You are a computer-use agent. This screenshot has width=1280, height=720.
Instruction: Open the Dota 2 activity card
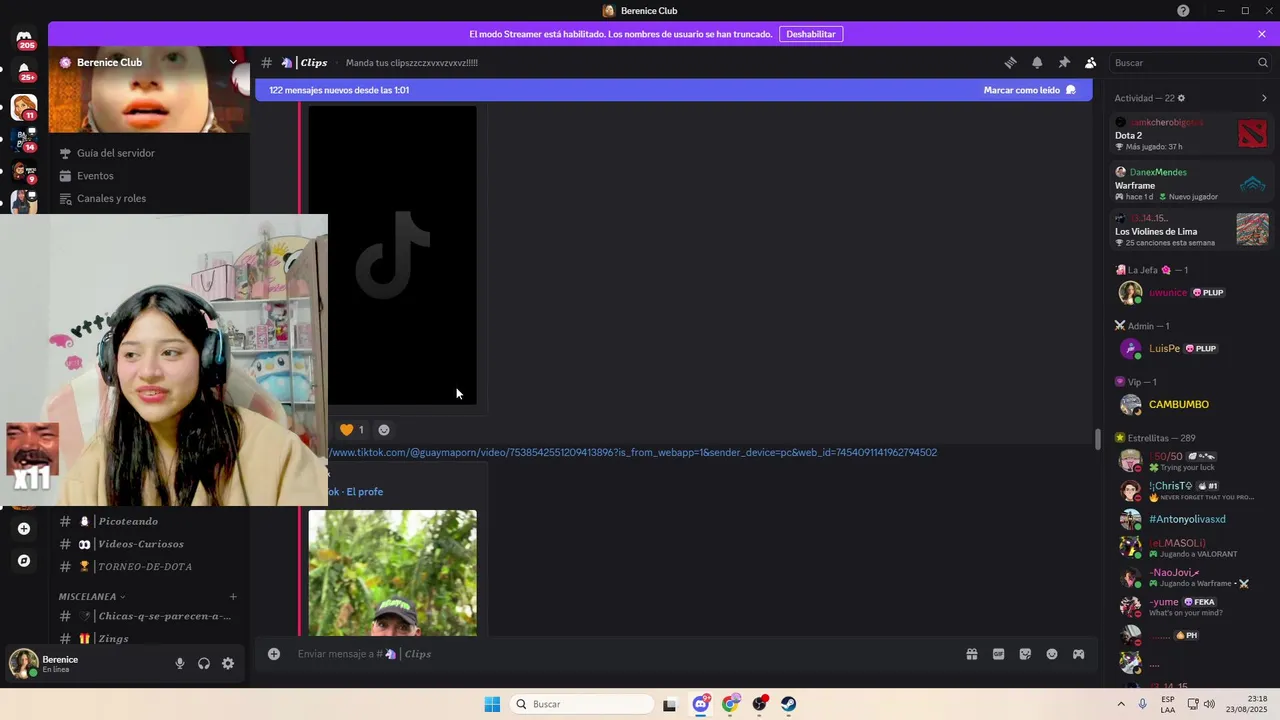point(1191,134)
